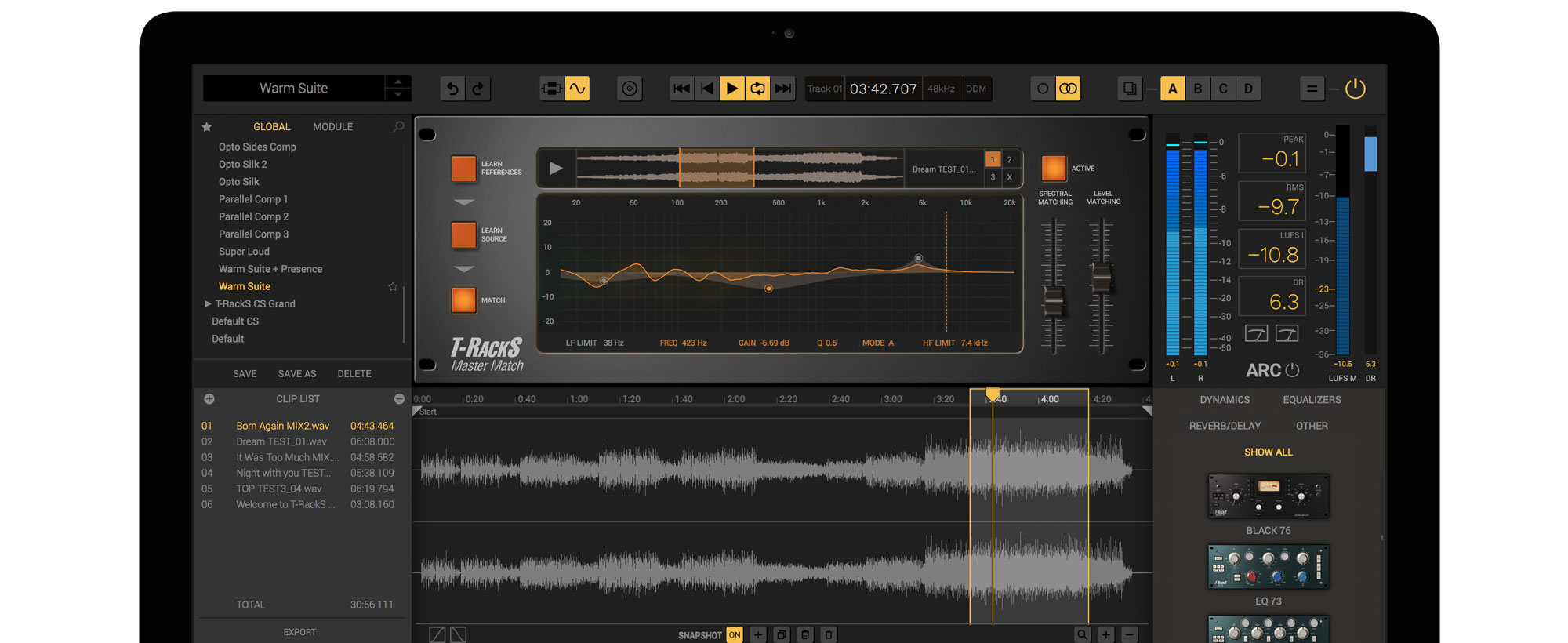Click the orange EQ node at 423 Hz
This screenshot has width=1568, height=643.
pyautogui.click(x=768, y=289)
